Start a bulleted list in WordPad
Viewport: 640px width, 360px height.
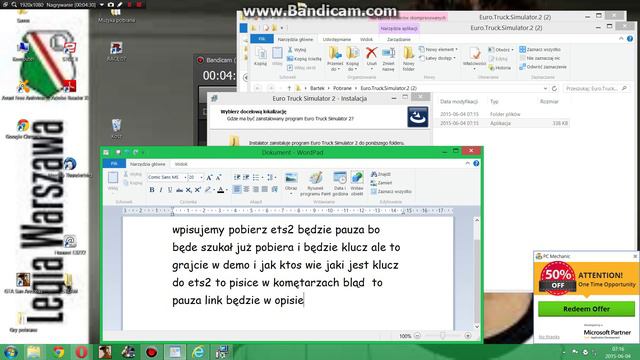tap(256, 177)
